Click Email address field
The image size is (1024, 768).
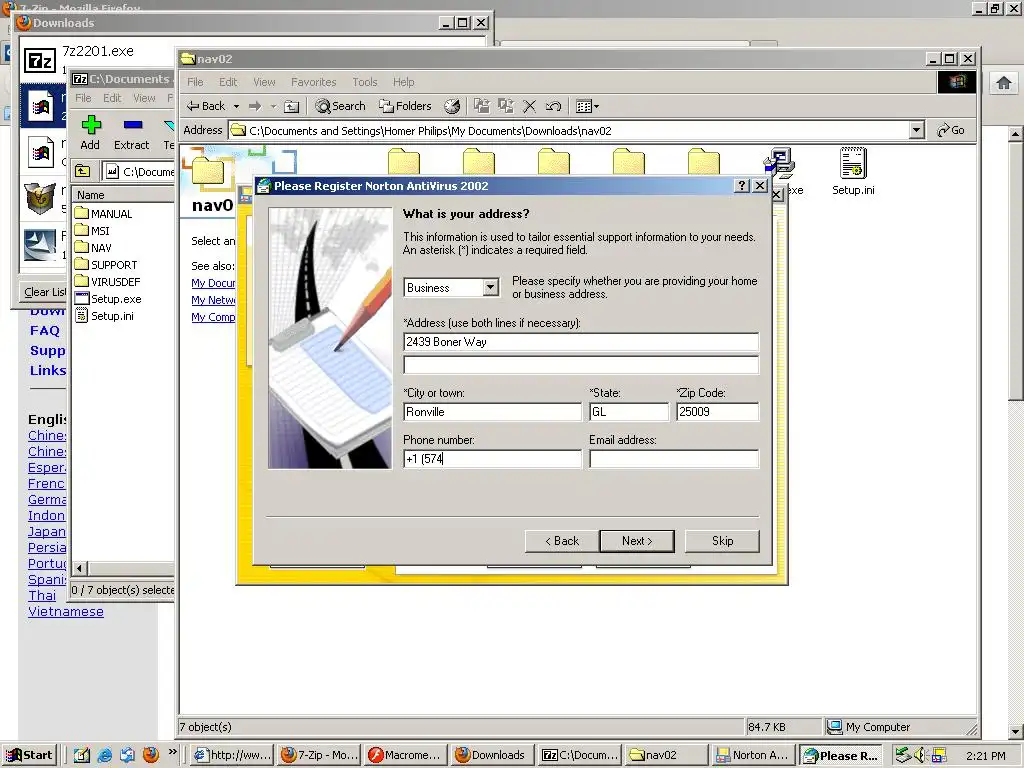point(674,458)
